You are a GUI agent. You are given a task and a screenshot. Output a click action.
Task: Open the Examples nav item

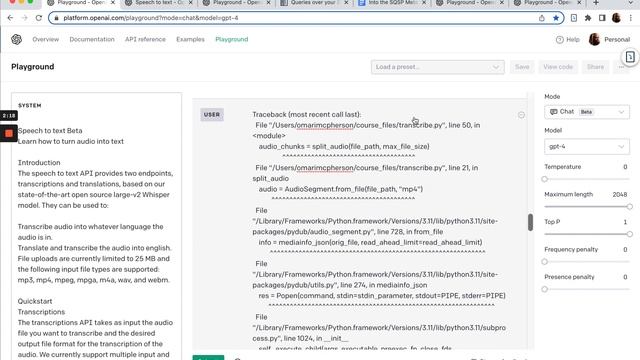pos(190,40)
